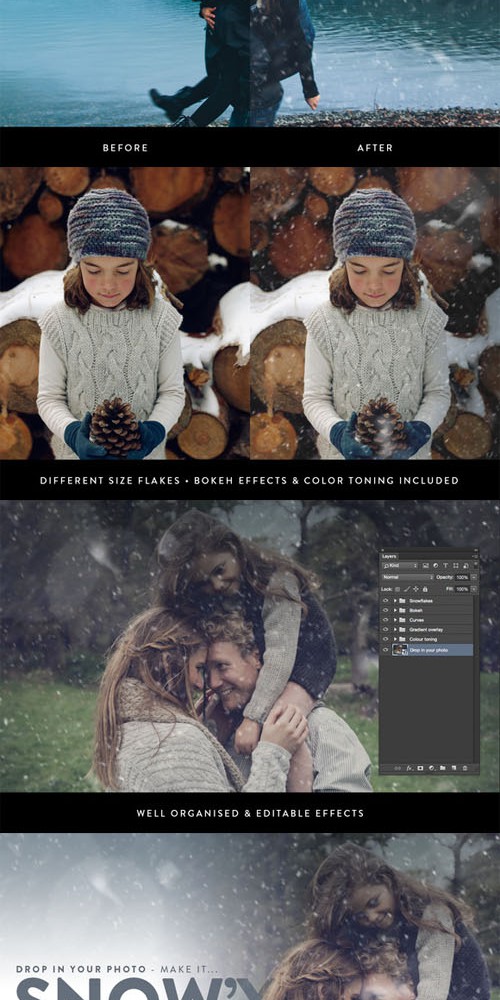Select Drop in your photo layer thumbnail

coord(400,650)
